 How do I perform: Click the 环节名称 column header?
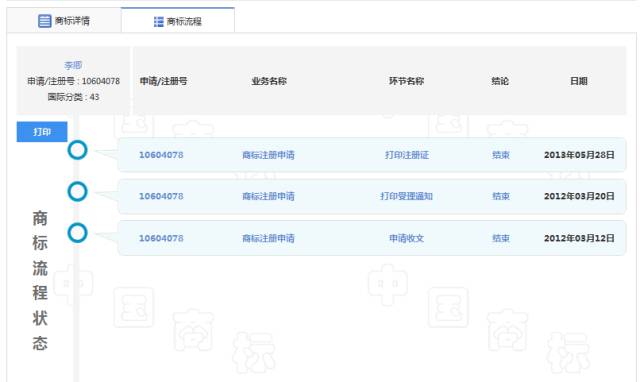[x=407, y=81]
